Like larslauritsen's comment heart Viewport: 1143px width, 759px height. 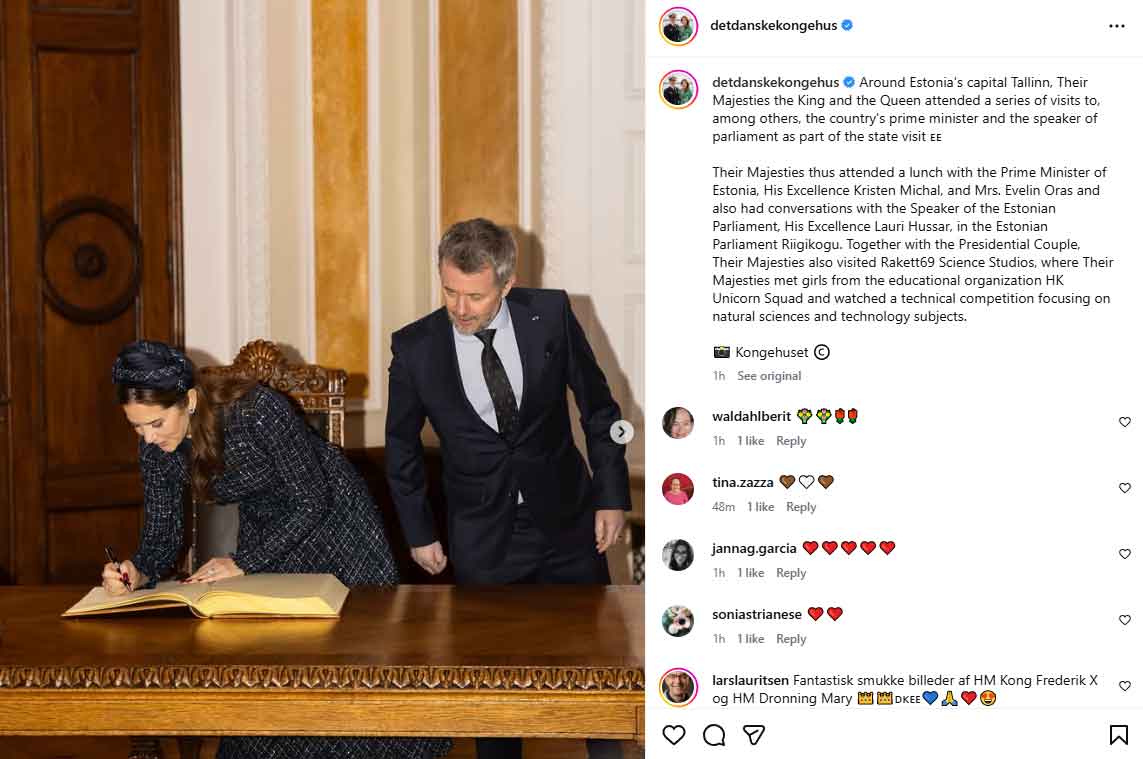click(1125, 686)
